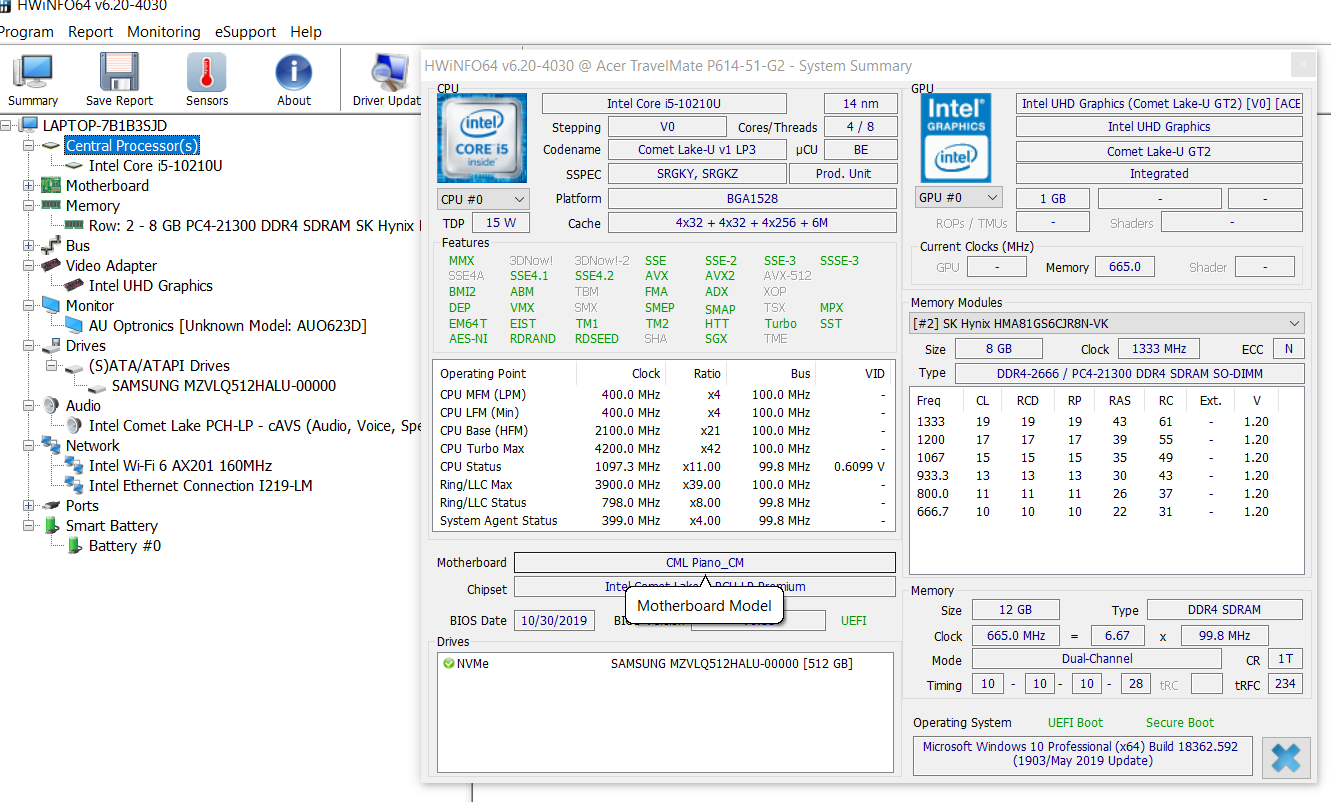1331x802 pixels.
Task: Click the Windows 10 Professional OS text
Action: tap(1080, 753)
